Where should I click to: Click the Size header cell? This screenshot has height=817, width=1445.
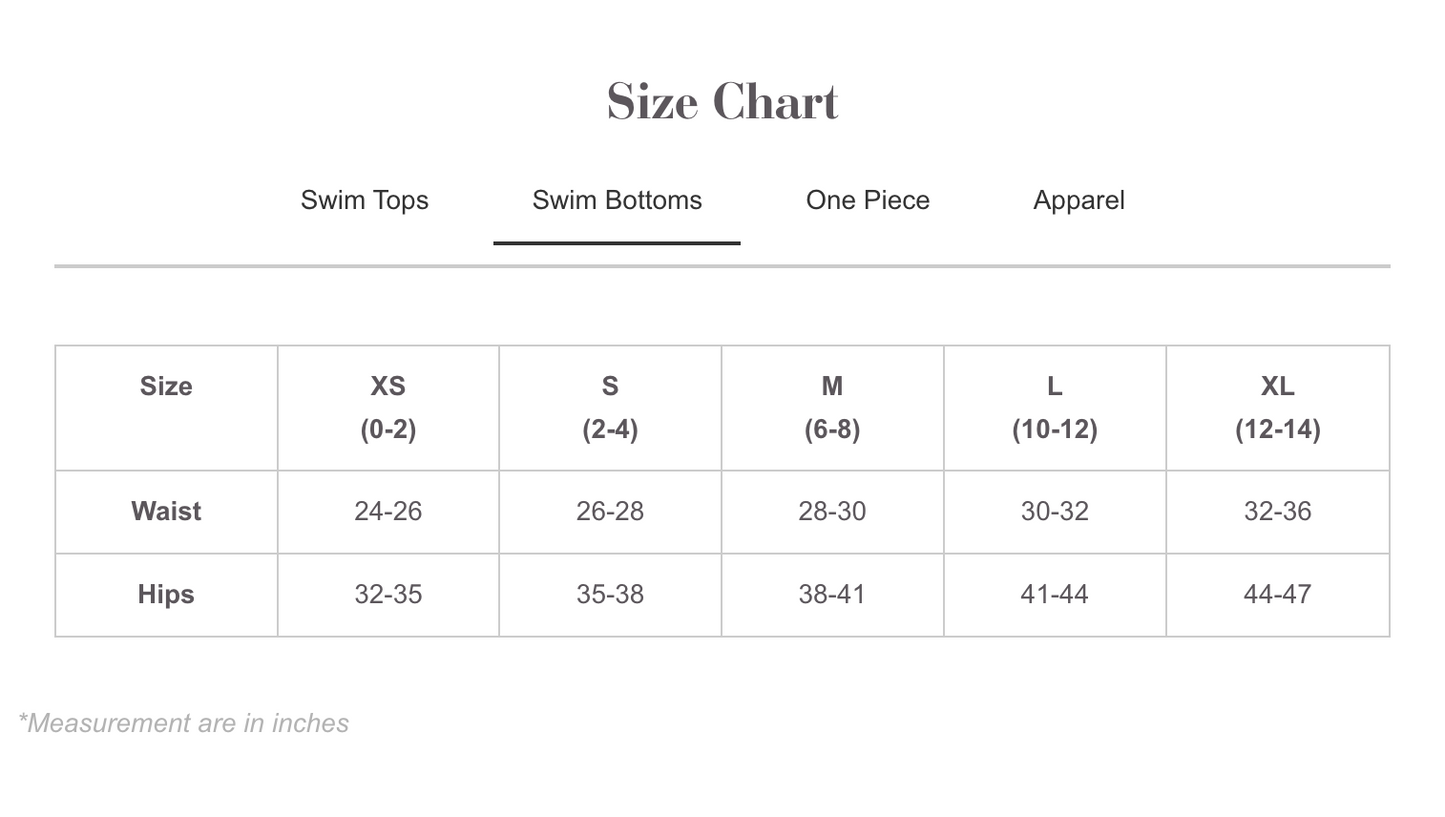(166, 386)
